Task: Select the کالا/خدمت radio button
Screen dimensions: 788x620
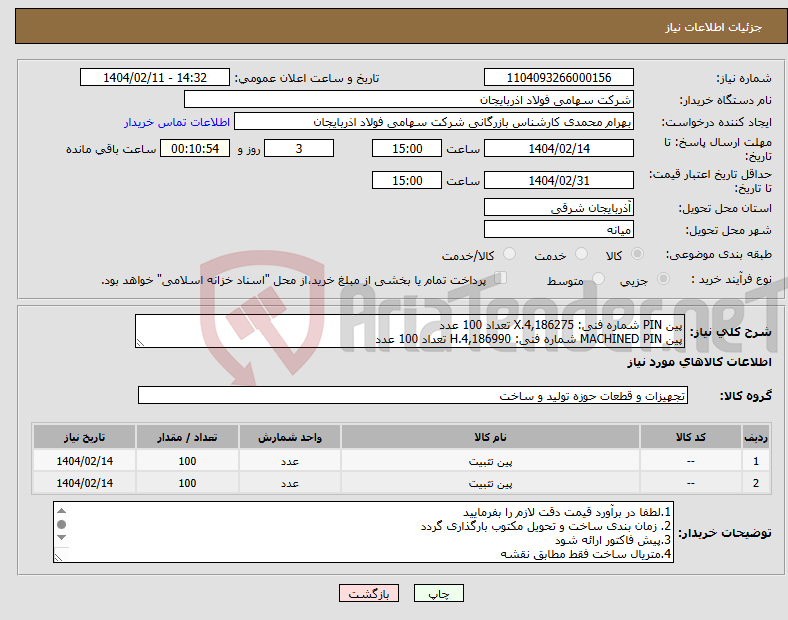Action: tap(509, 254)
